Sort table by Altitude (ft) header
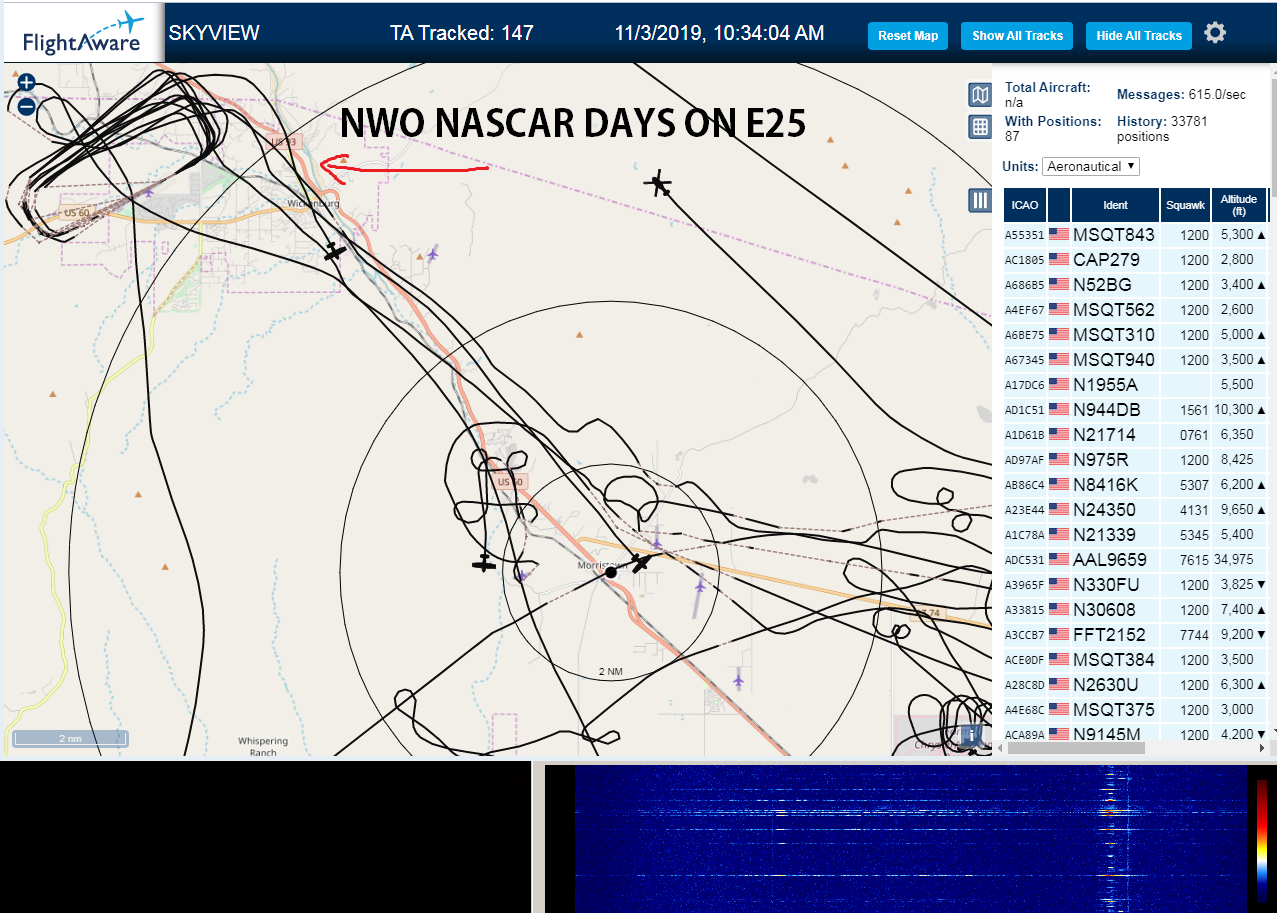 pos(1239,205)
